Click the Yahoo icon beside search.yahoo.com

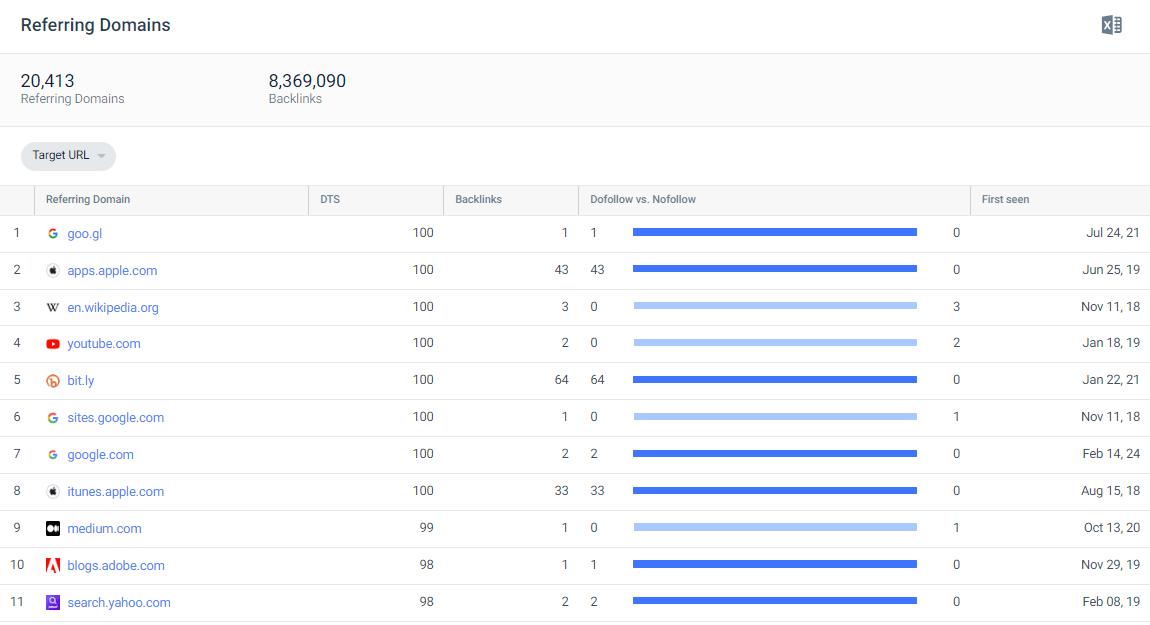(x=52, y=602)
